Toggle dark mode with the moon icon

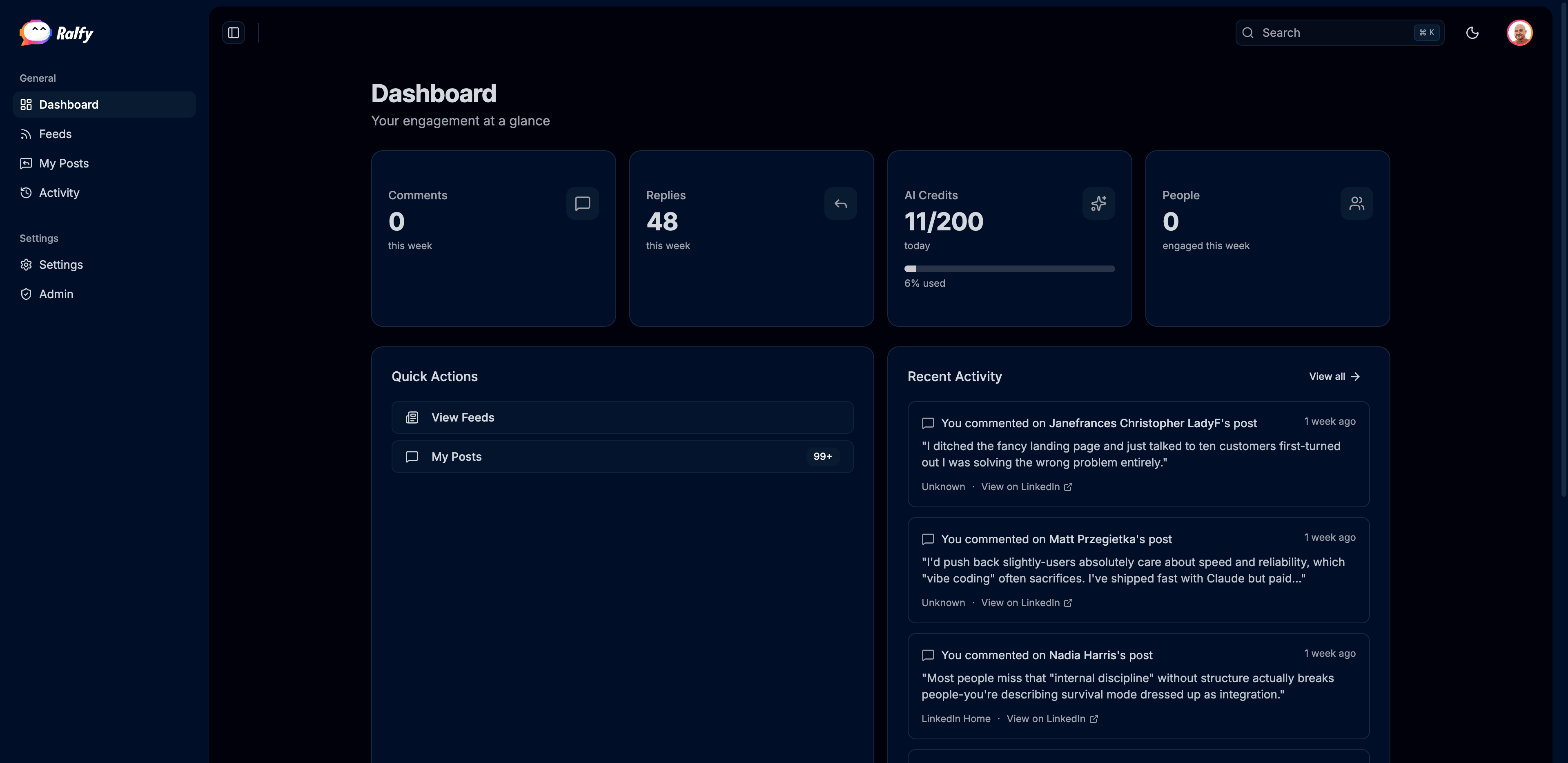(x=1473, y=32)
